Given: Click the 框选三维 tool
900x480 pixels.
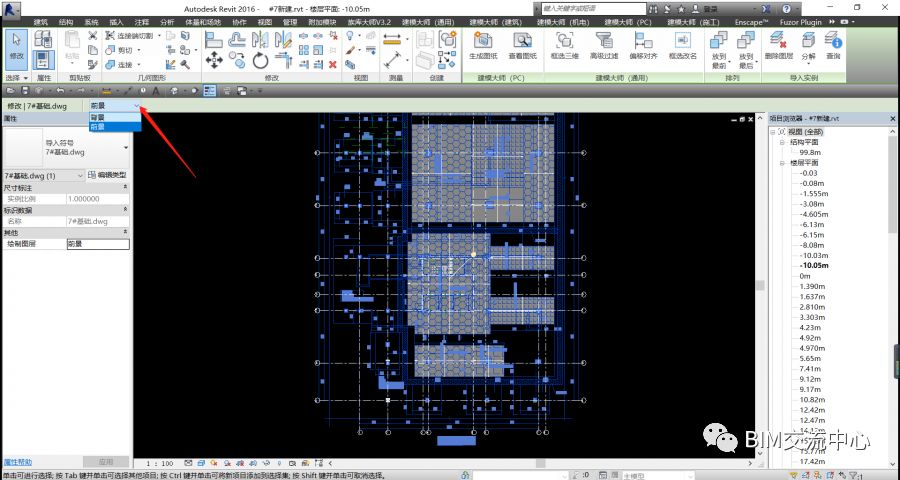Looking at the screenshot, I should [x=564, y=45].
